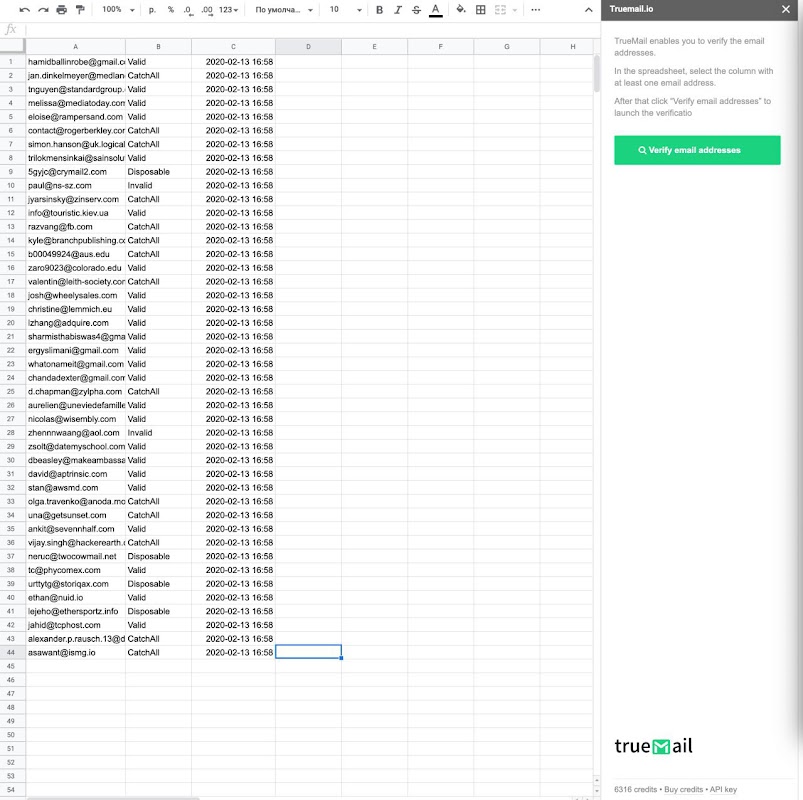Select cell with stan@awsmd.com
The image size is (803, 800).
click(75, 488)
